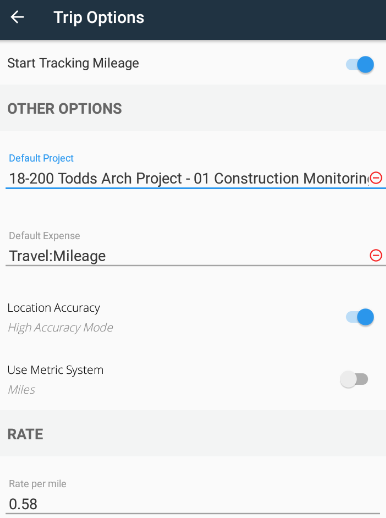Tap the Start Tracking Mileage label

[x=73, y=63]
